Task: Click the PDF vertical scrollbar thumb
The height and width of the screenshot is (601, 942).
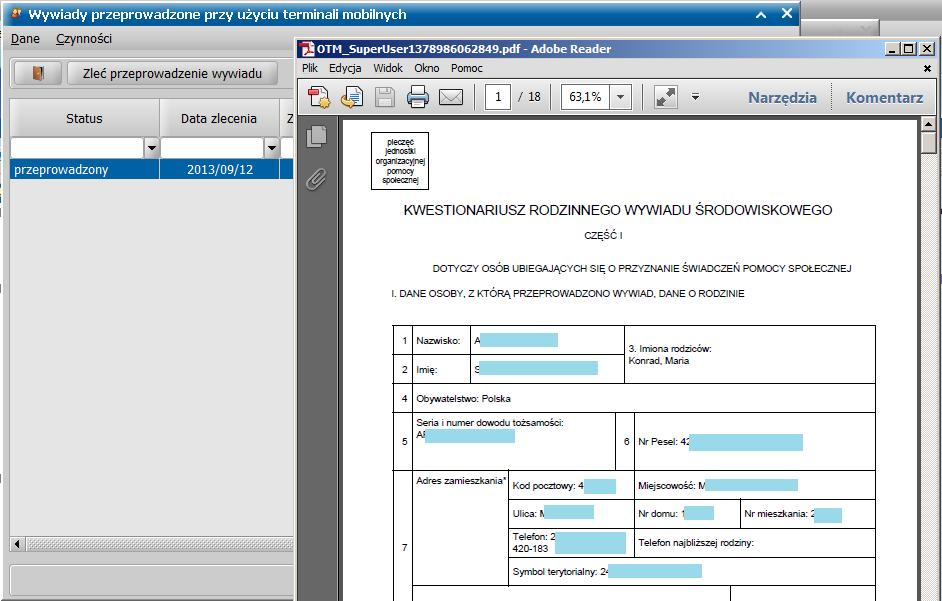Action: [x=928, y=143]
